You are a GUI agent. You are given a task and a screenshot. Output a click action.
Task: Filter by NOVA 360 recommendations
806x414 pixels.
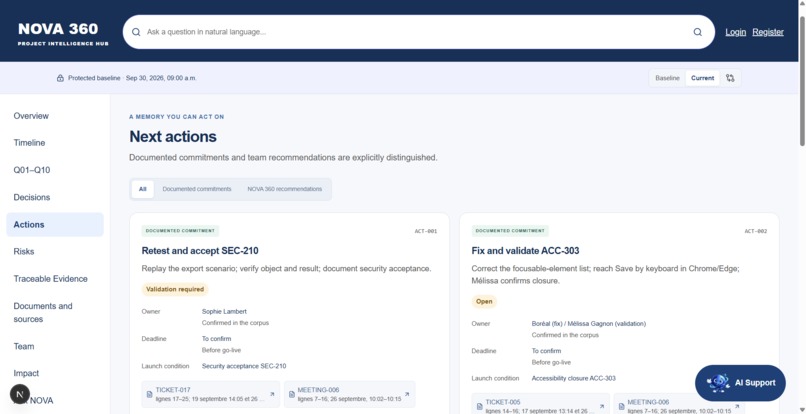[x=285, y=189]
